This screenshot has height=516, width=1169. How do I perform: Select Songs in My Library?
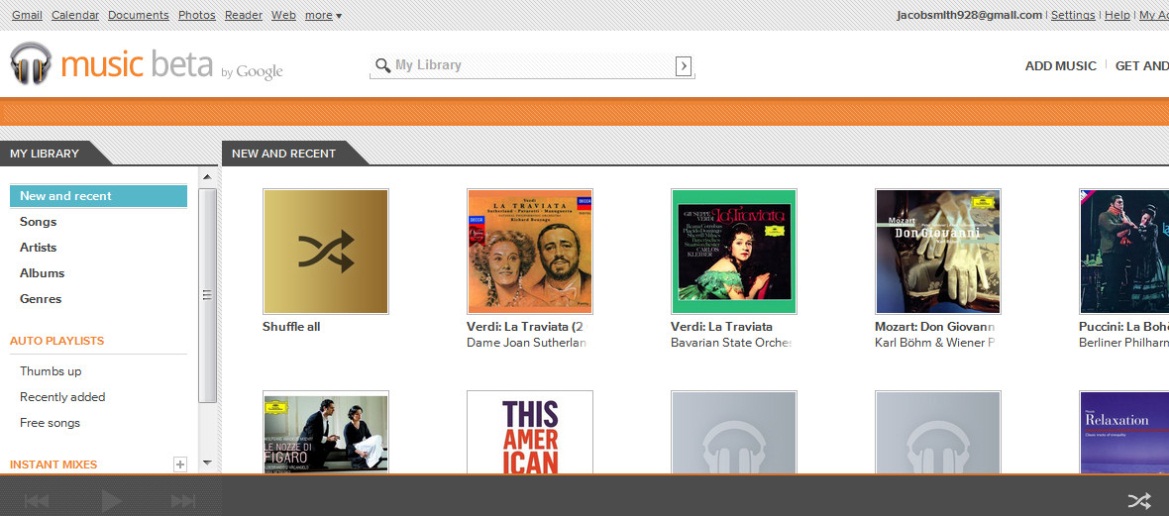38,221
